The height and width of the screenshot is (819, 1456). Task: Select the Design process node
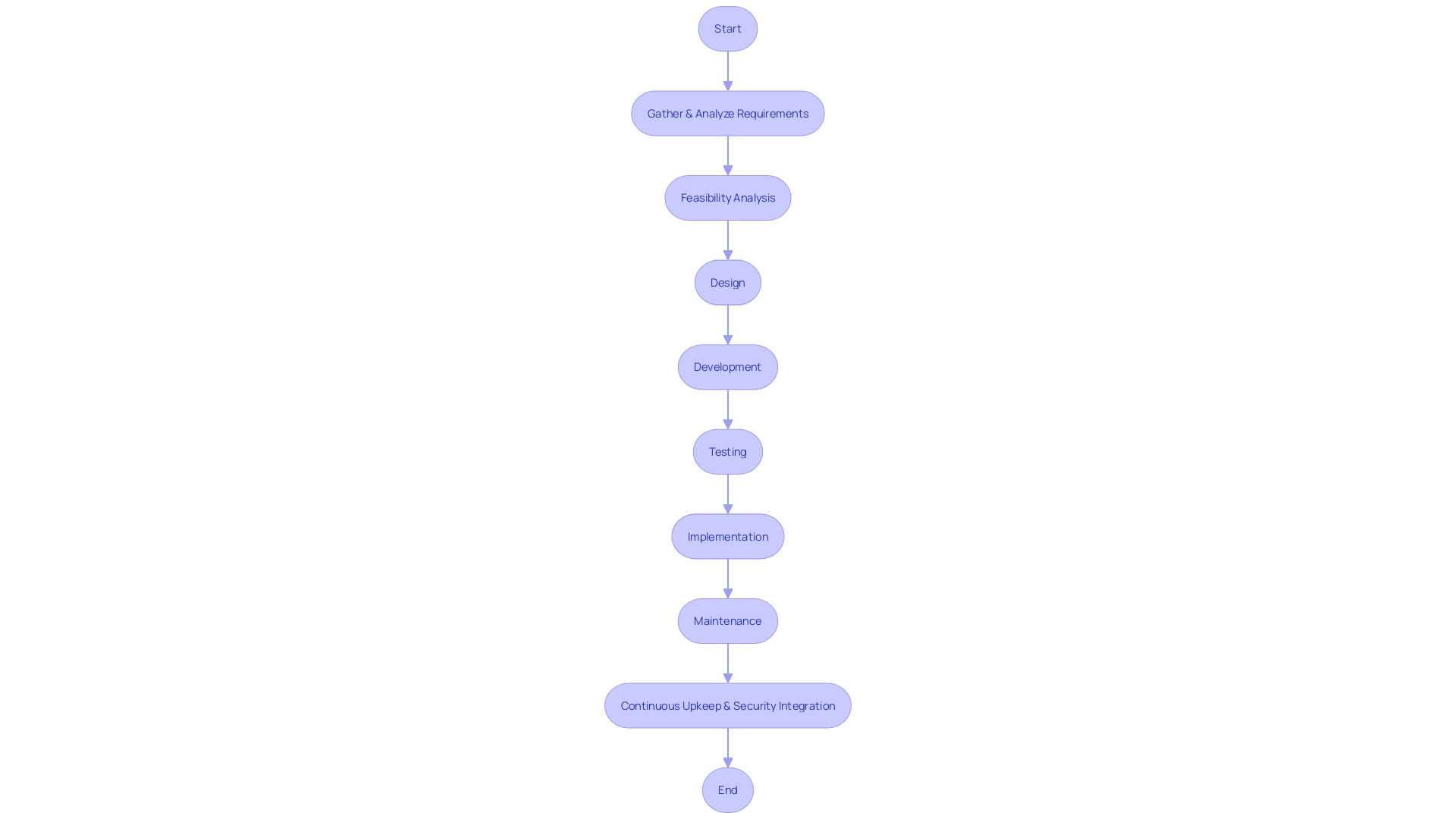(727, 281)
